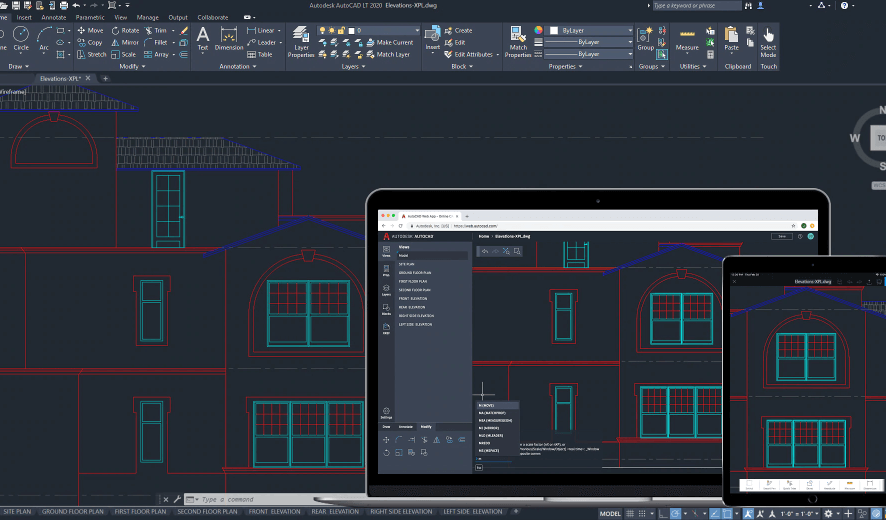The height and width of the screenshot is (520, 886).
Task: Click the Match Layer button
Action: tap(388, 55)
